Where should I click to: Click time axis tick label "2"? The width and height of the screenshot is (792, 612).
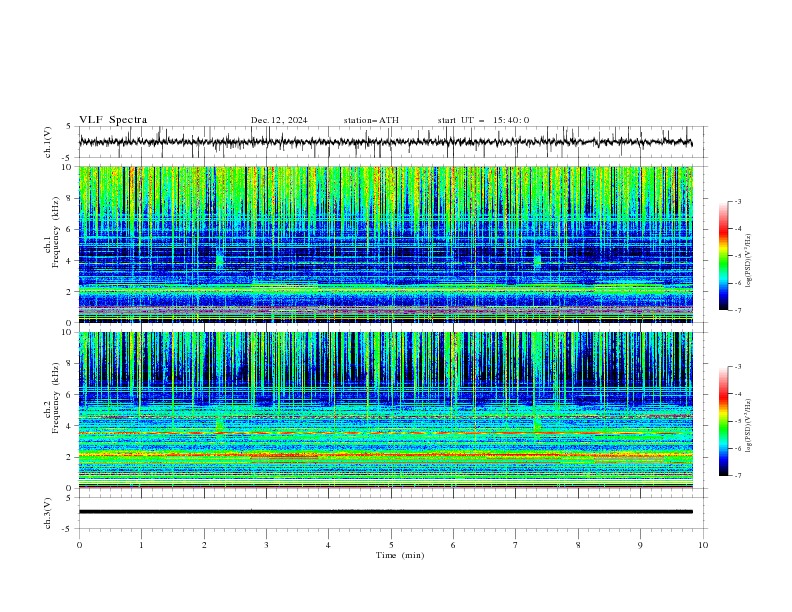[x=204, y=545]
